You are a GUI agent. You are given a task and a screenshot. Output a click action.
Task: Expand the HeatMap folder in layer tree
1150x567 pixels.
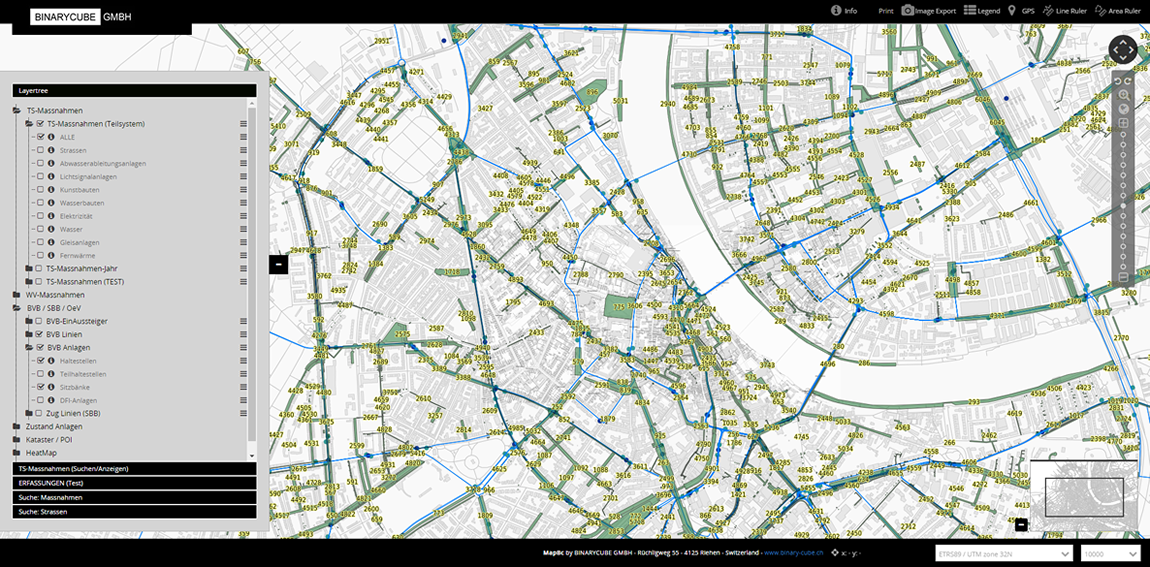pyautogui.click(x=17, y=452)
